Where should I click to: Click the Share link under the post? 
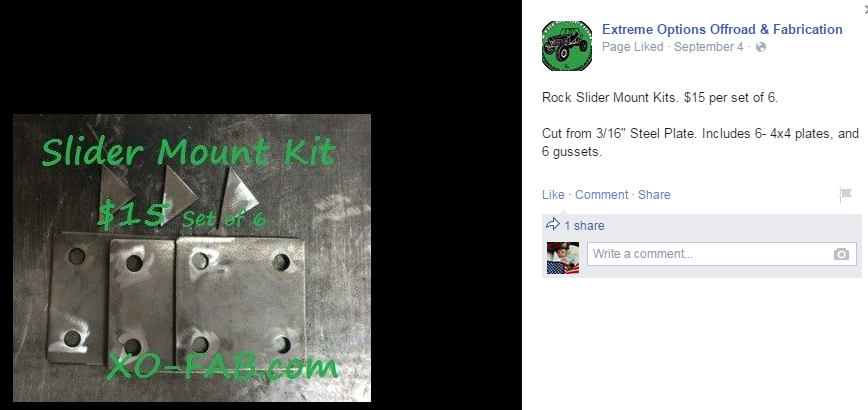[654, 195]
